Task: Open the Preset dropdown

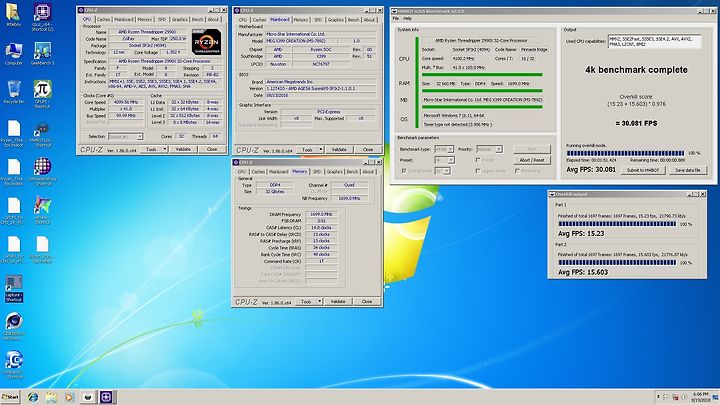Action: (x=444, y=160)
